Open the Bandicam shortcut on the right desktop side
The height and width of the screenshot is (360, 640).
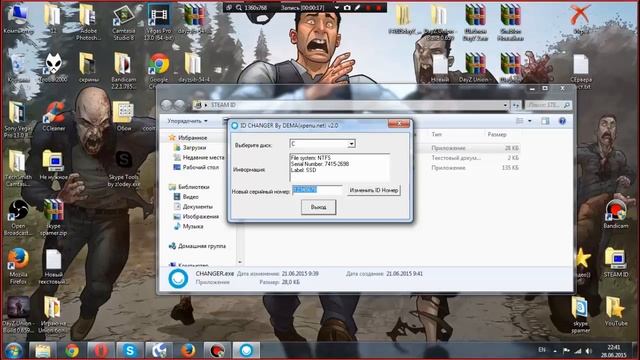(616, 214)
